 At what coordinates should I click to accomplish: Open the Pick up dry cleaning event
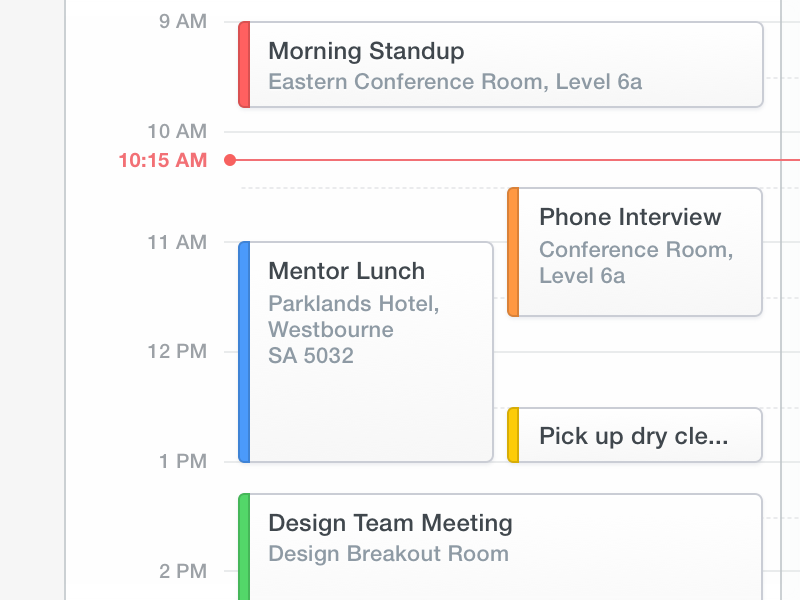click(x=633, y=436)
